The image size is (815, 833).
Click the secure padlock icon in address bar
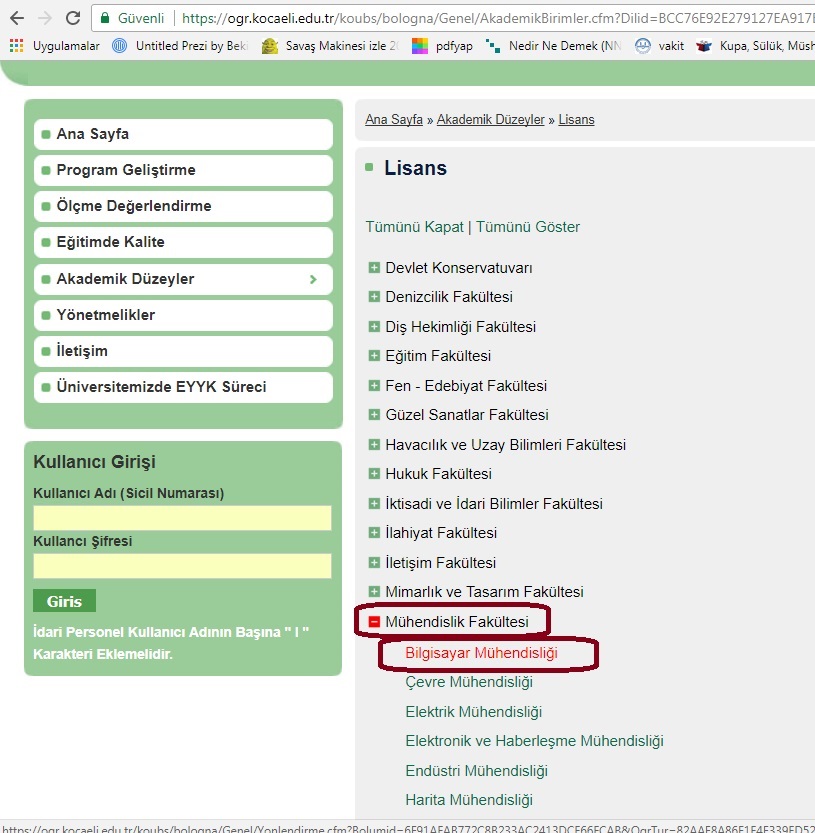(x=105, y=18)
